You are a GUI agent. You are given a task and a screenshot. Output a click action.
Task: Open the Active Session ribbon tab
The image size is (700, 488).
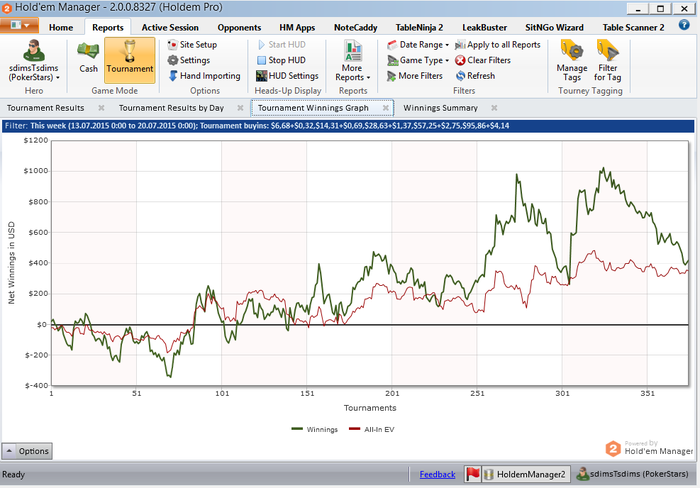point(170,28)
